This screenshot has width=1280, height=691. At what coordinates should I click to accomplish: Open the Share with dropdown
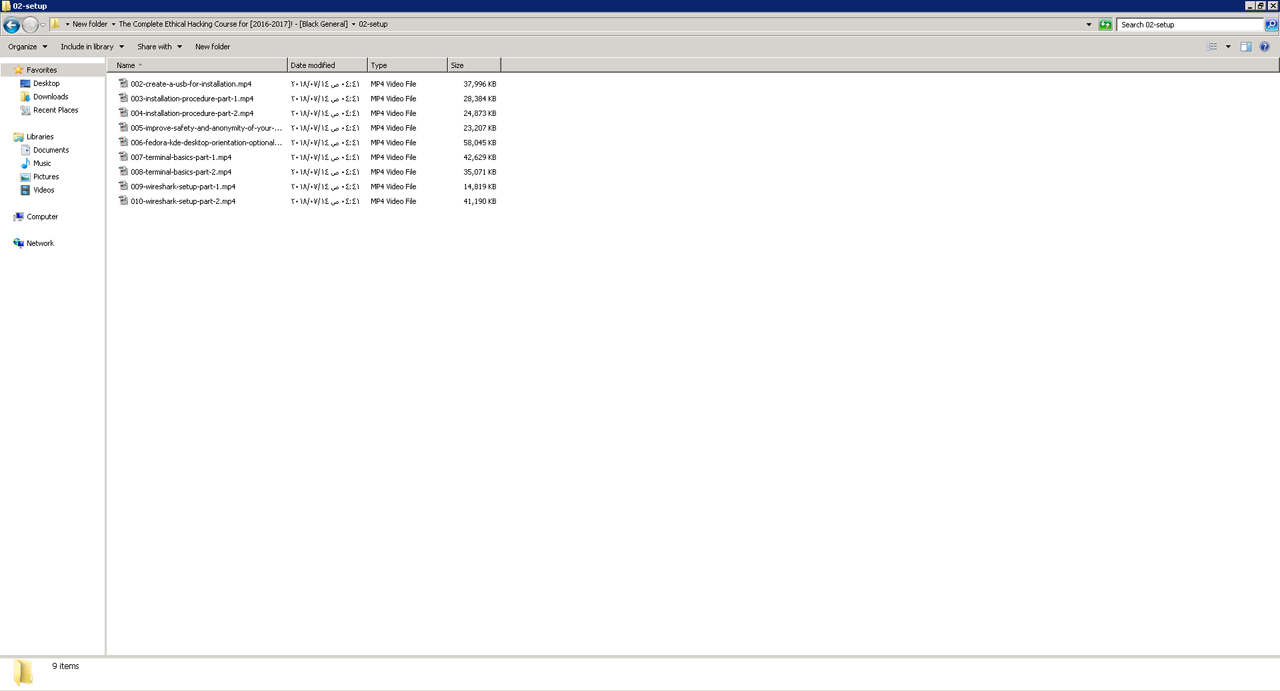[159, 47]
